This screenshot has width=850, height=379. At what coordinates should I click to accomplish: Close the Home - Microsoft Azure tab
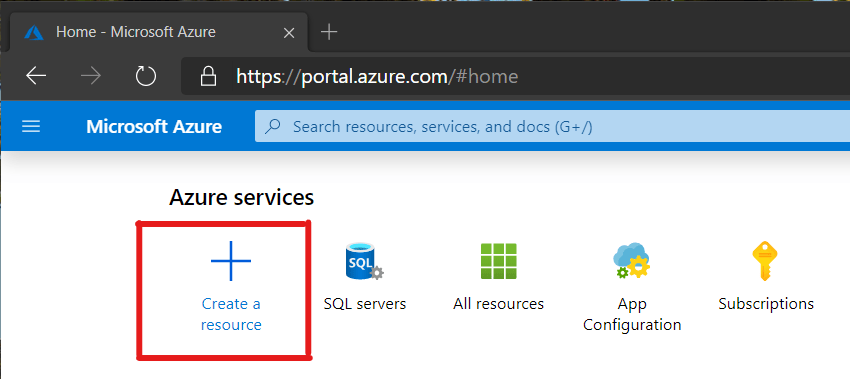tap(289, 33)
